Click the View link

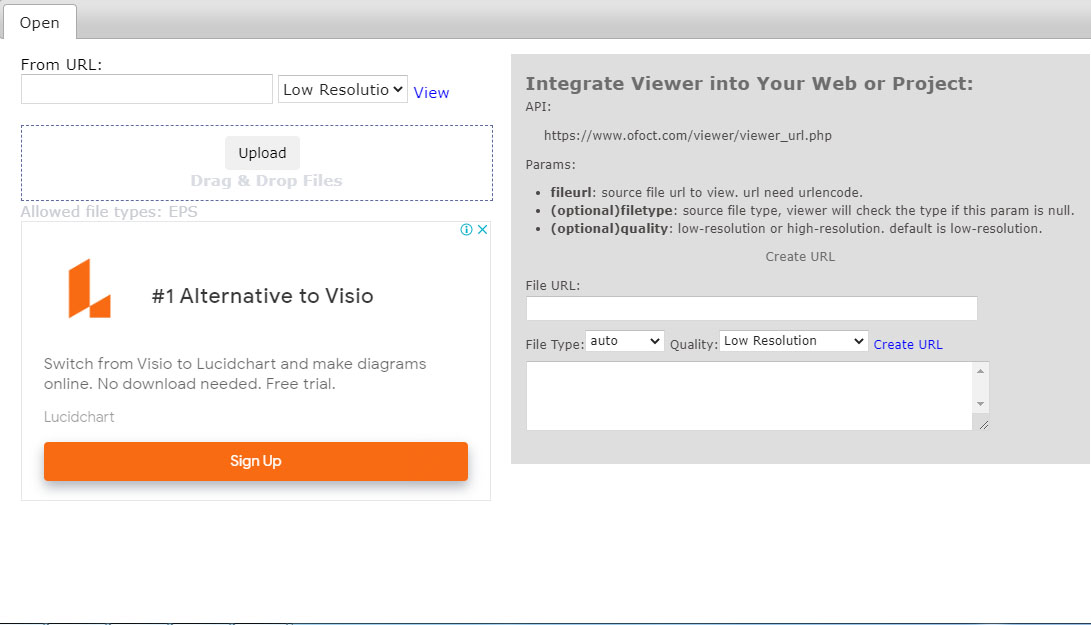click(431, 93)
